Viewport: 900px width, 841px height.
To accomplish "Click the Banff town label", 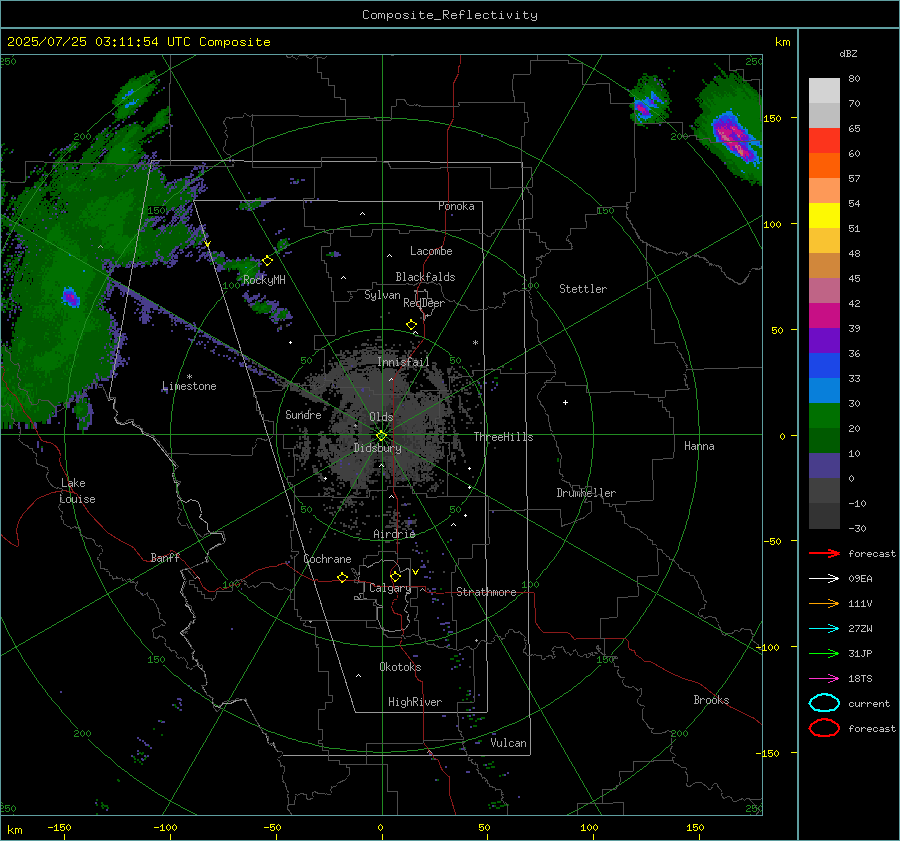I will coord(165,558).
